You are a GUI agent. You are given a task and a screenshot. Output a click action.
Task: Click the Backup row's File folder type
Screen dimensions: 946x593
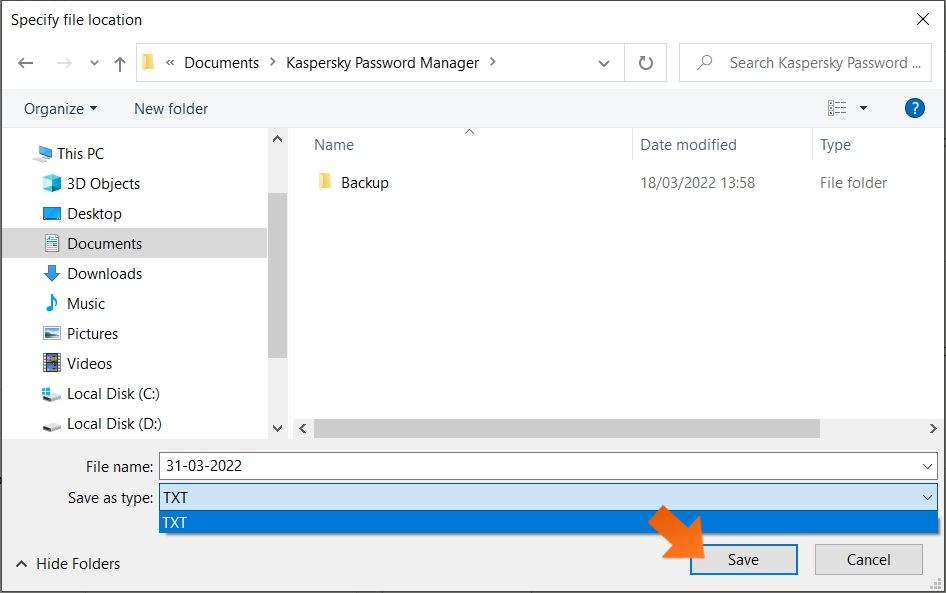click(x=853, y=183)
